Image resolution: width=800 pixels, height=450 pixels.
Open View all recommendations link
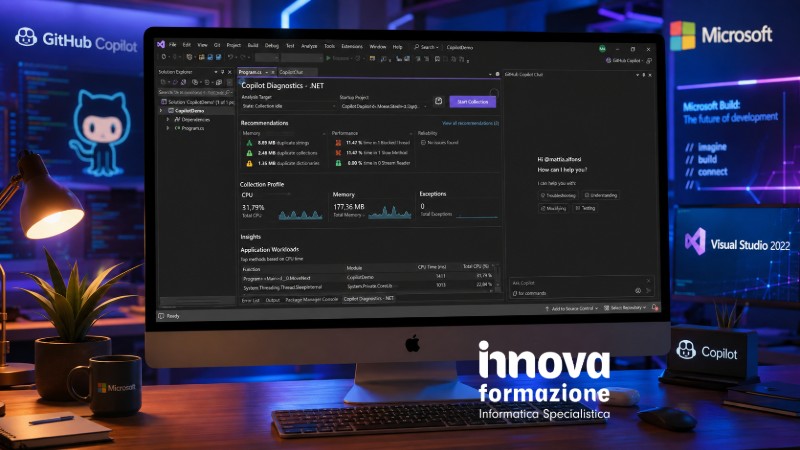tap(470, 123)
